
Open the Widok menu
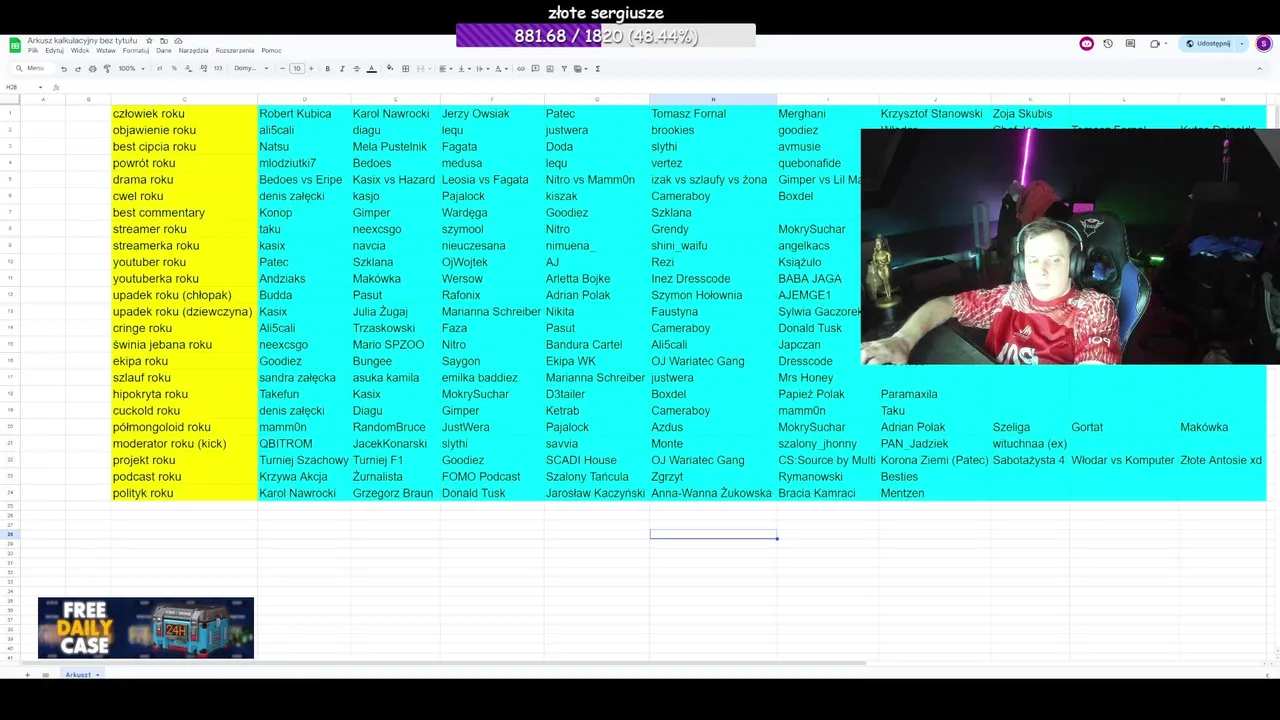[x=80, y=51]
